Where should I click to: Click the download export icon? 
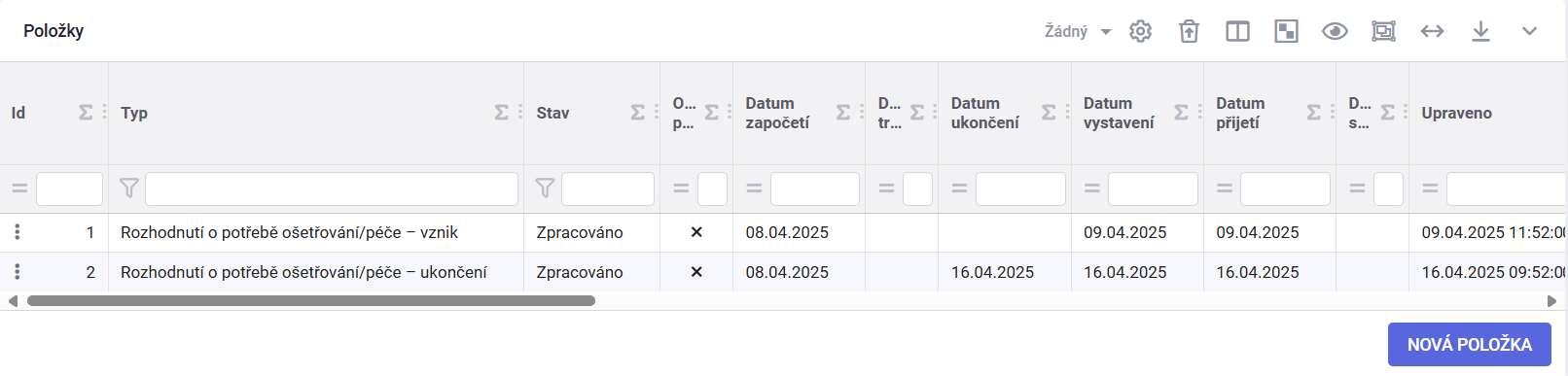[1480, 31]
